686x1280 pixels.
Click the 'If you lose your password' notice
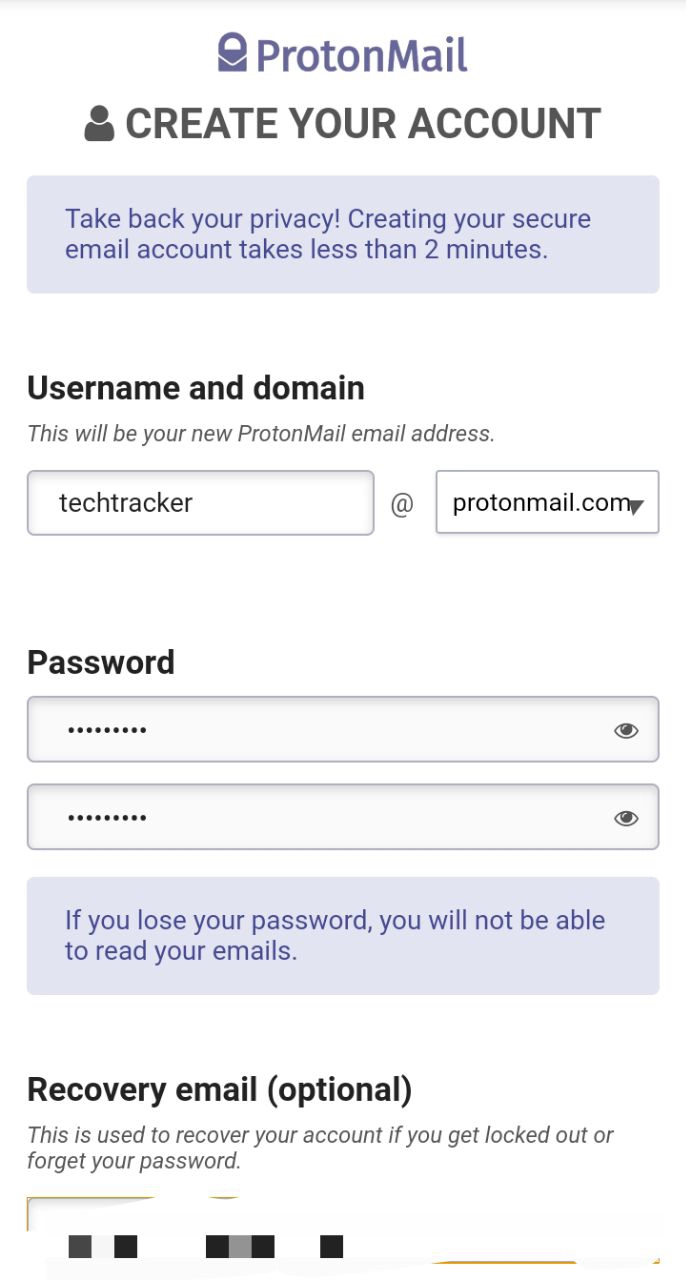click(343, 935)
